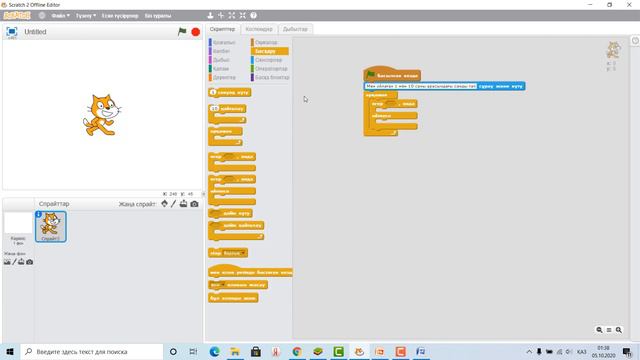640x360 pixels.
Task: Switch to the Скриптер tab
Action: point(222,29)
